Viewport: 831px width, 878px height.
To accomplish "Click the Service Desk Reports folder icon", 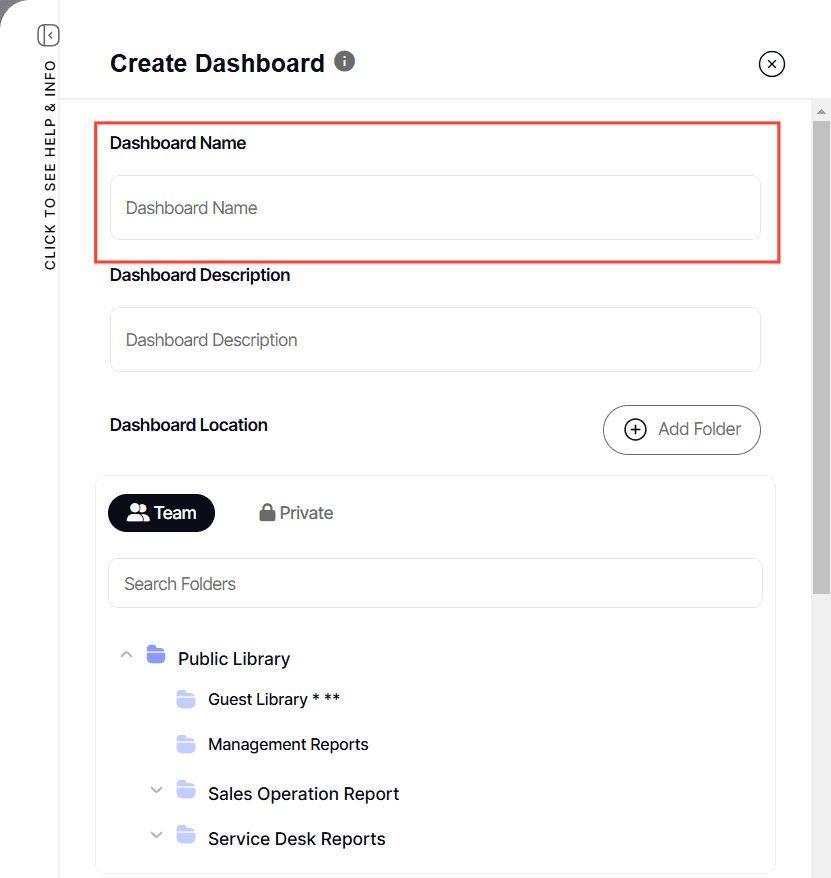I will (186, 835).
